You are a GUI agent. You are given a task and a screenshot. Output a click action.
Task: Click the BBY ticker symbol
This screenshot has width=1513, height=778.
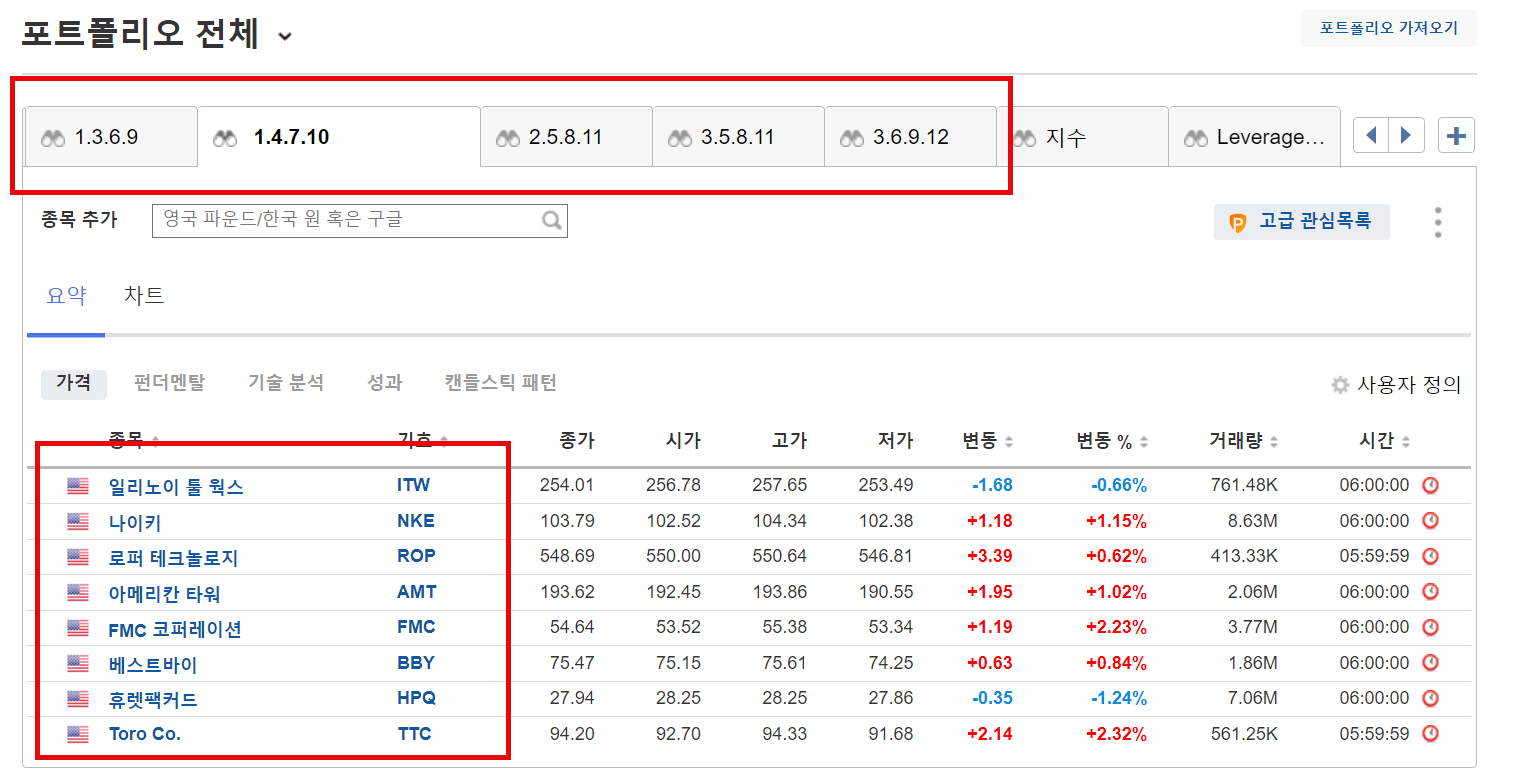[416, 663]
